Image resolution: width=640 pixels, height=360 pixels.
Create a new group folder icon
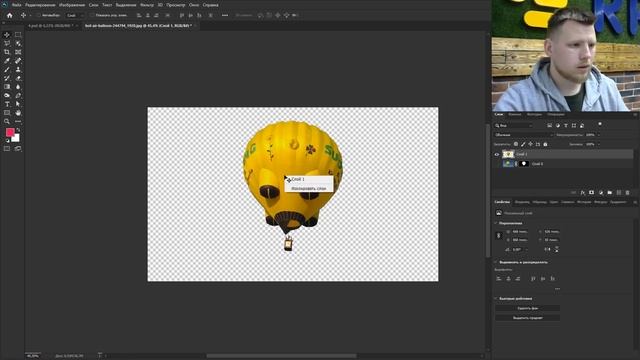(610, 193)
